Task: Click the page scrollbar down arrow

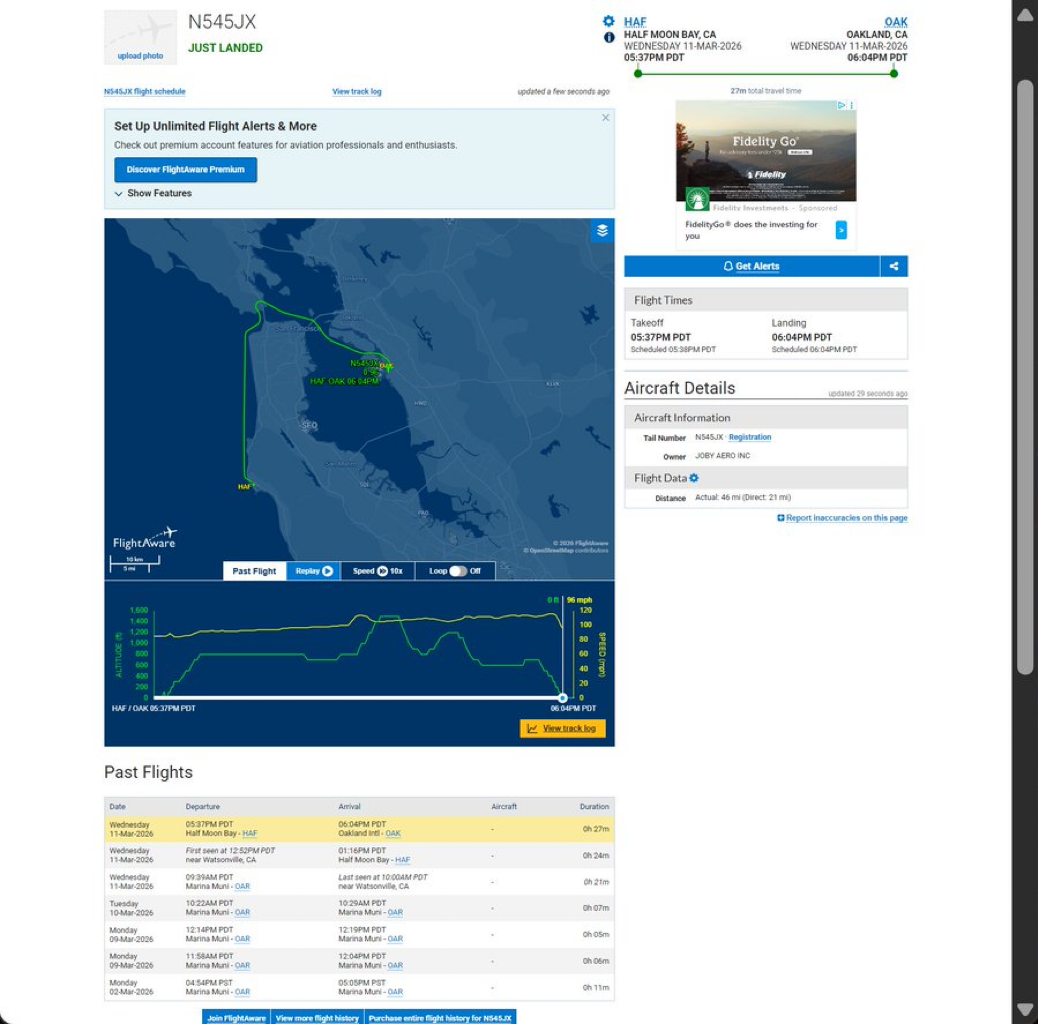Action: coord(1025,1009)
